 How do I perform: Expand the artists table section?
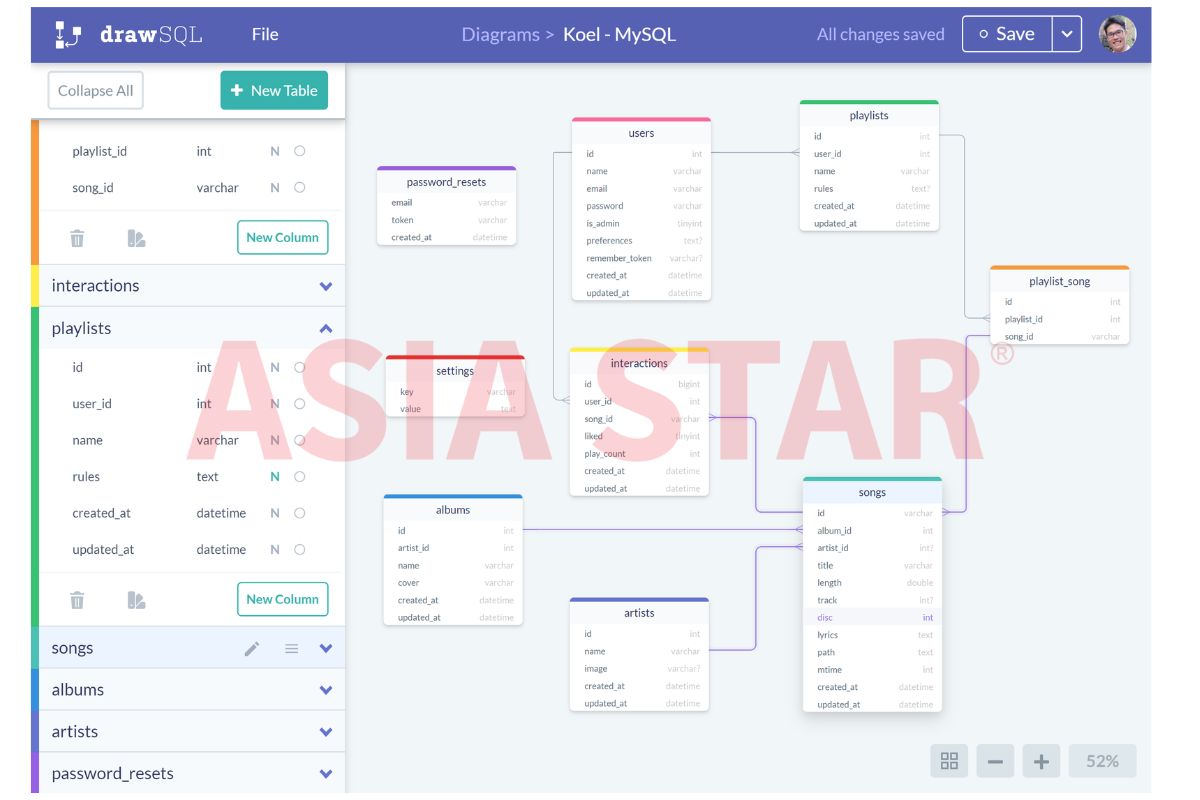pyautogui.click(x=325, y=732)
